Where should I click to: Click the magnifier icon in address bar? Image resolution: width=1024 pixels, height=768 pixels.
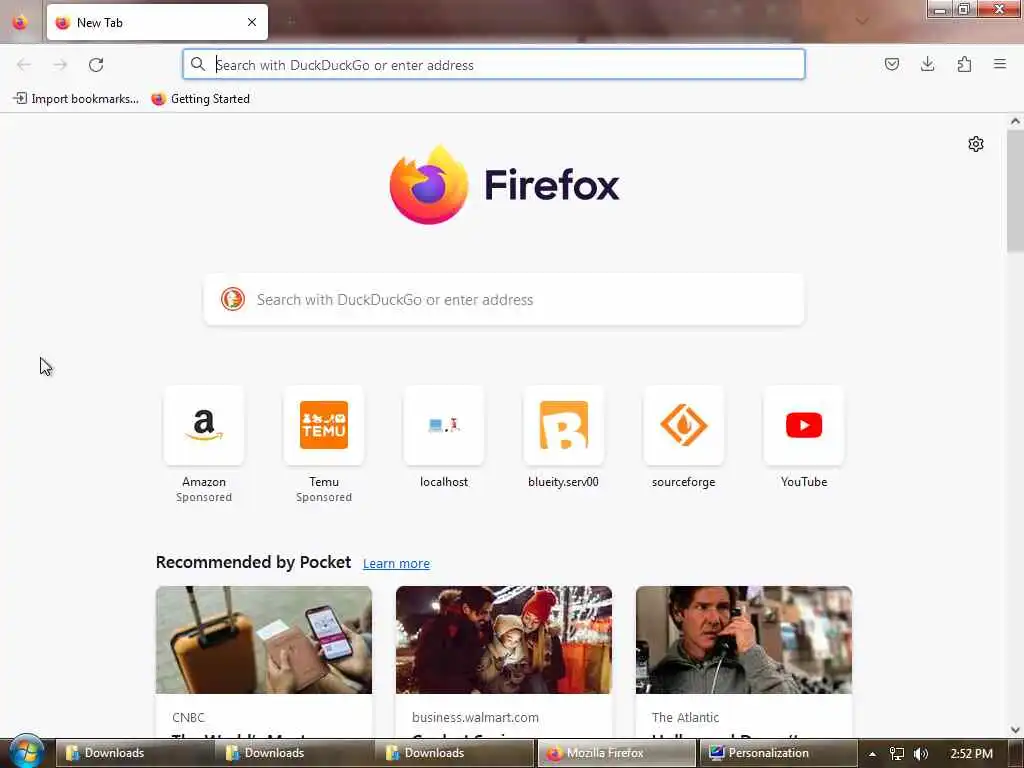(x=198, y=64)
